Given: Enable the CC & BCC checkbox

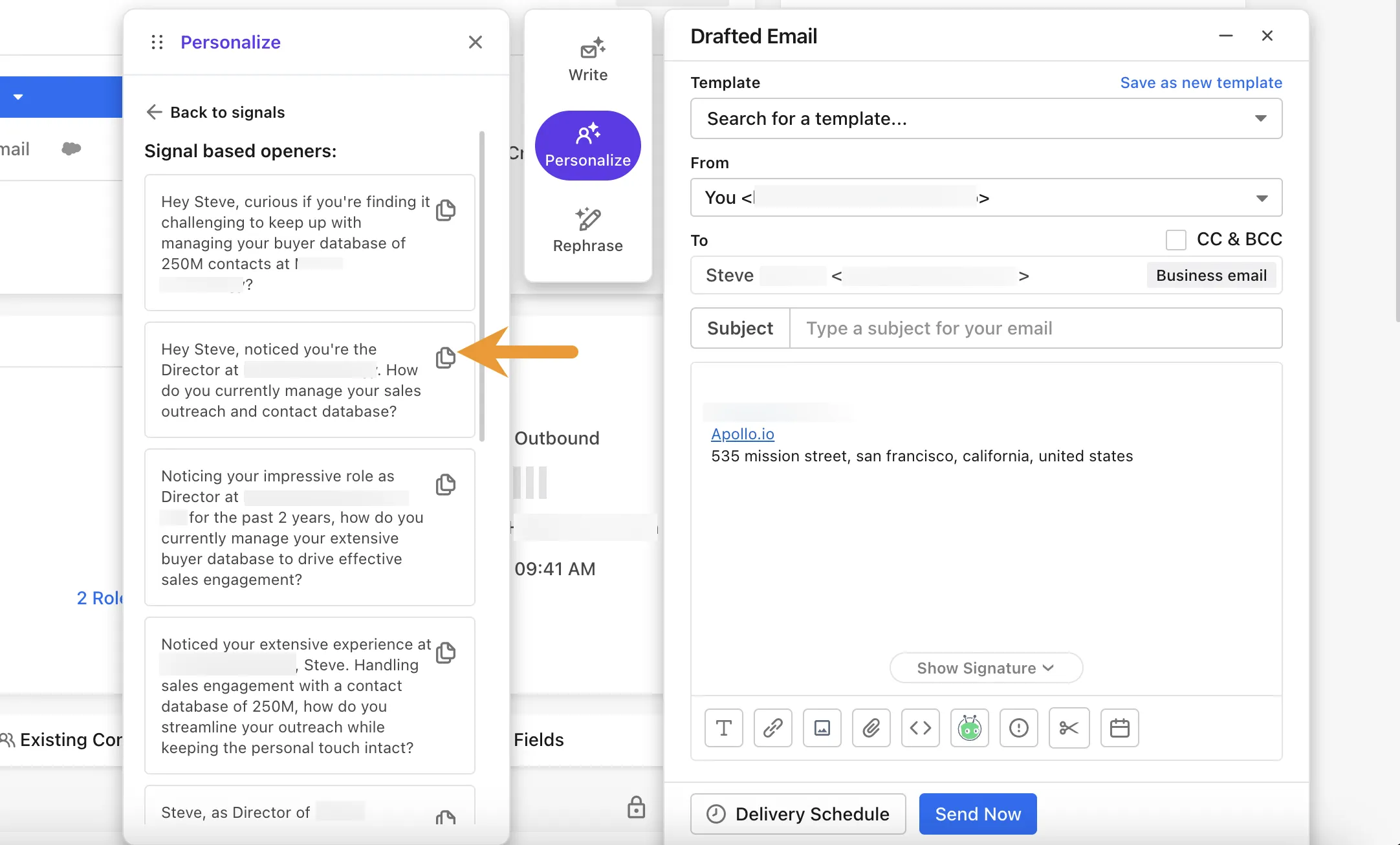Looking at the screenshot, I should click(1176, 239).
